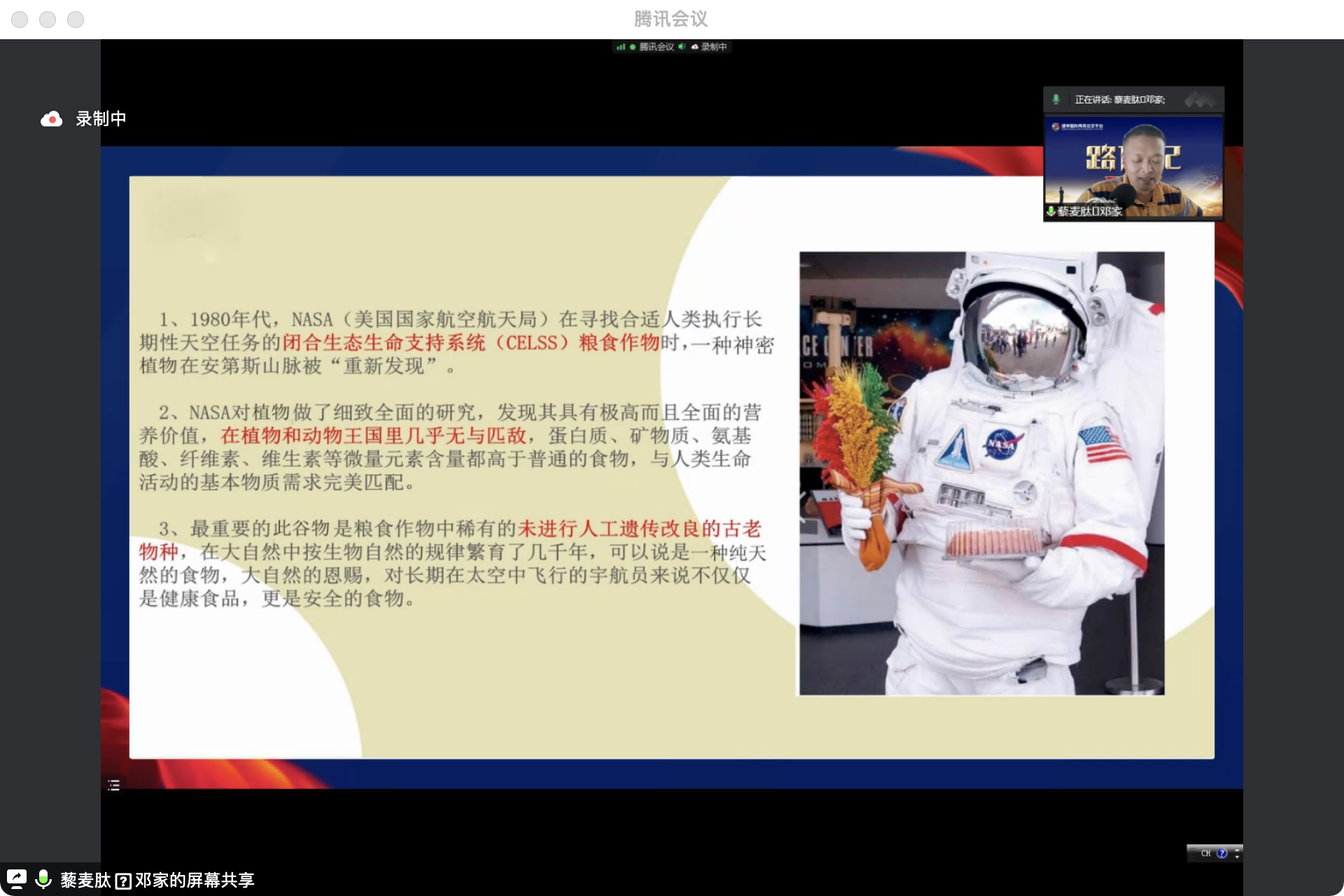Click the 黎麦肽邓家 name tag on video
The width and height of the screenshot is (1344, 896).
pos(1089,211)
